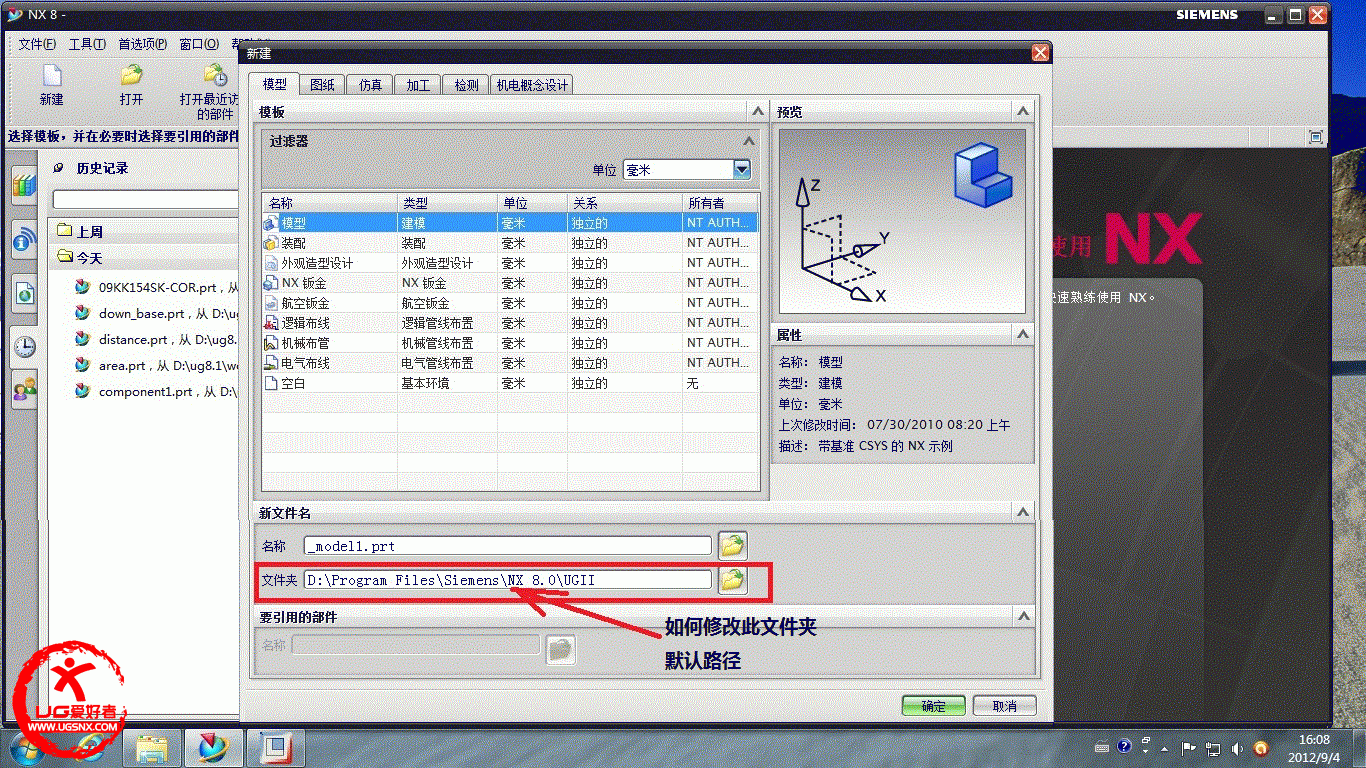Browse for 文件夹 directory folder icon
Screen dimensions: 1366x768
[x=733, y=579]
